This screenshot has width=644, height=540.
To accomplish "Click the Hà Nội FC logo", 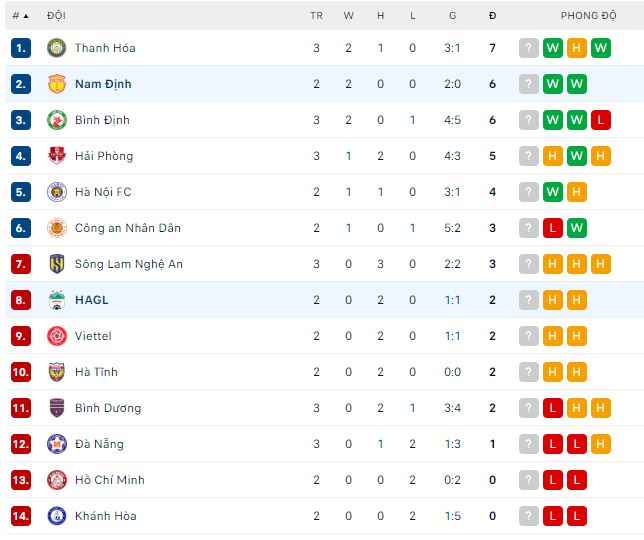I will 56,192.
